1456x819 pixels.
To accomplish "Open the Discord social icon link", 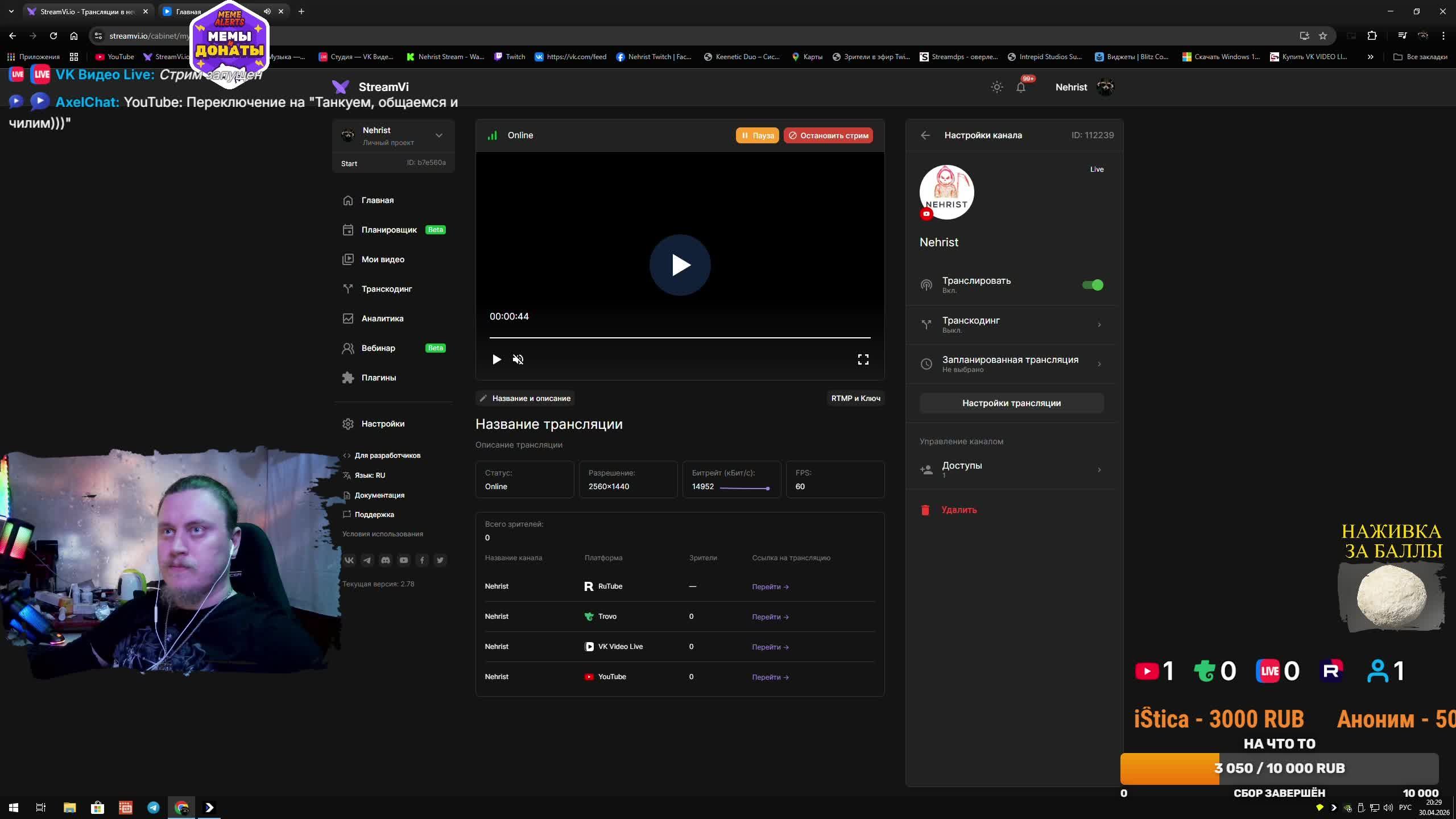I will coord(386,560).
